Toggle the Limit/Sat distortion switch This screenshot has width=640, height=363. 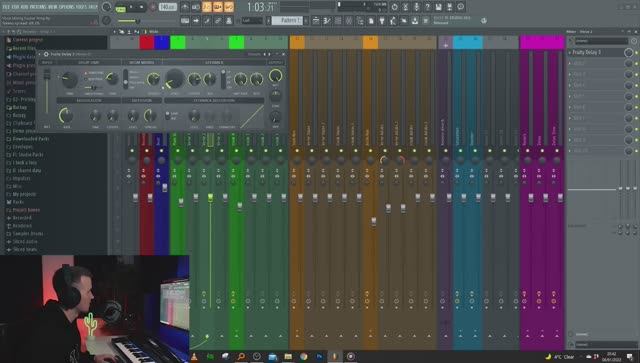click(167, 116)
